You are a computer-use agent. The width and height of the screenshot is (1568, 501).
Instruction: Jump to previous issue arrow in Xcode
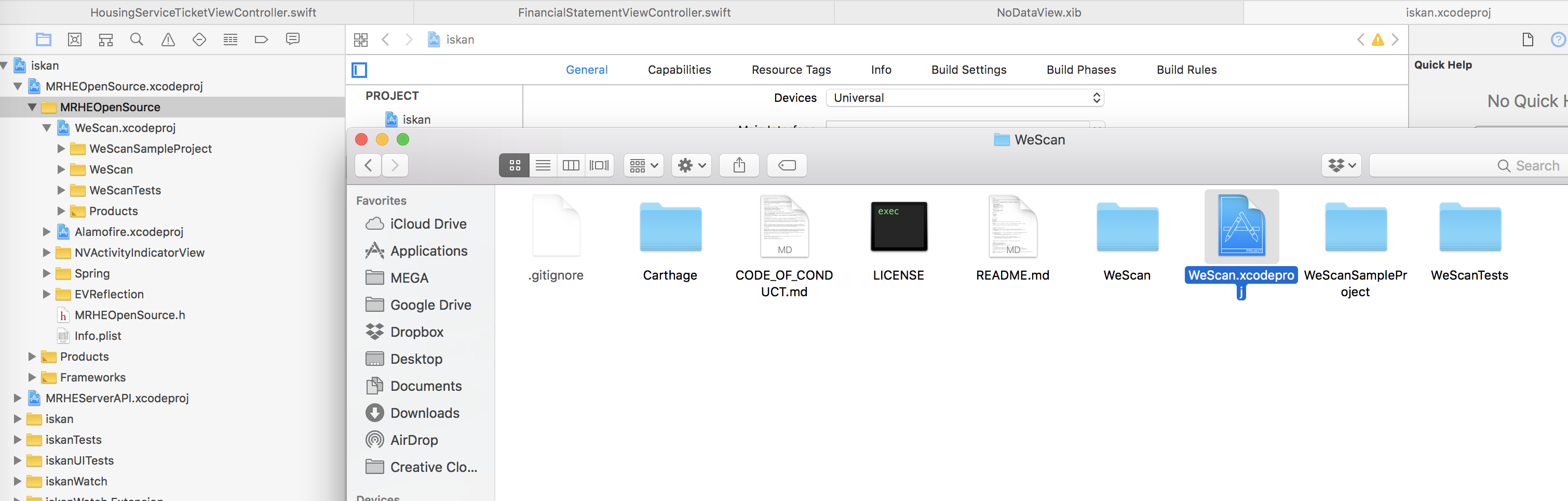pos(1361,39)
